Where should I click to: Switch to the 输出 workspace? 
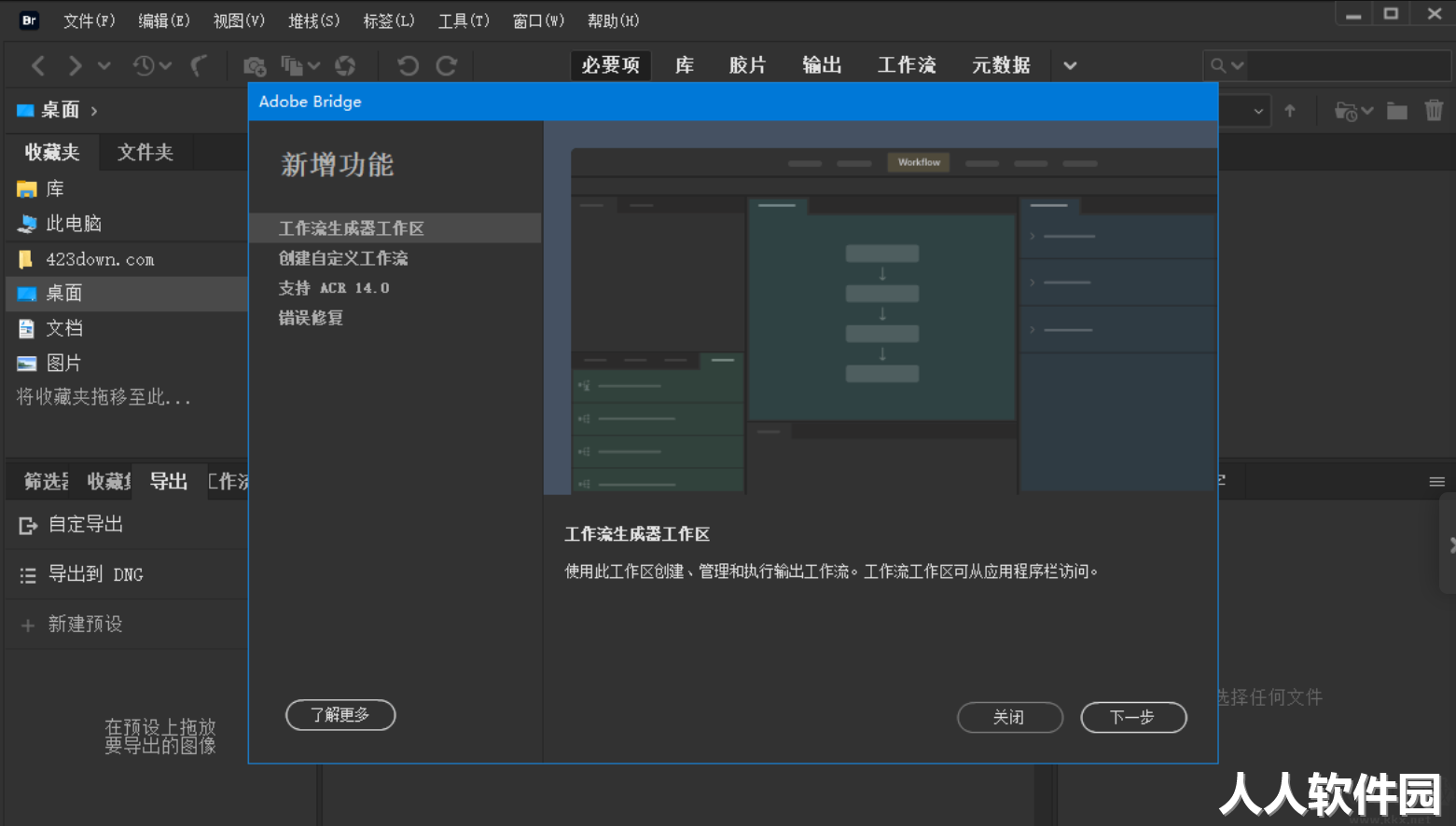(823, 65)
